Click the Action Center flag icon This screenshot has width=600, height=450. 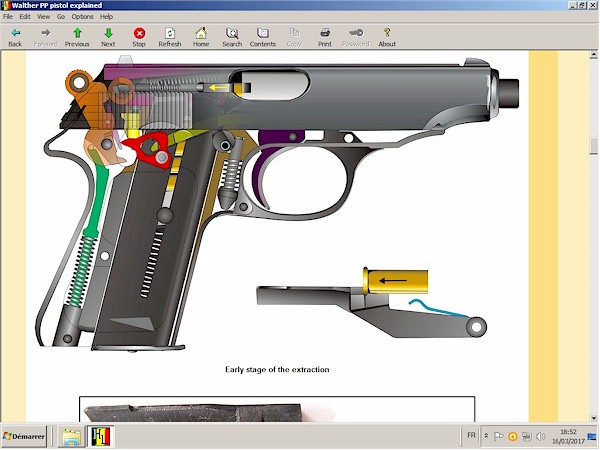click(x=499, y=436)
